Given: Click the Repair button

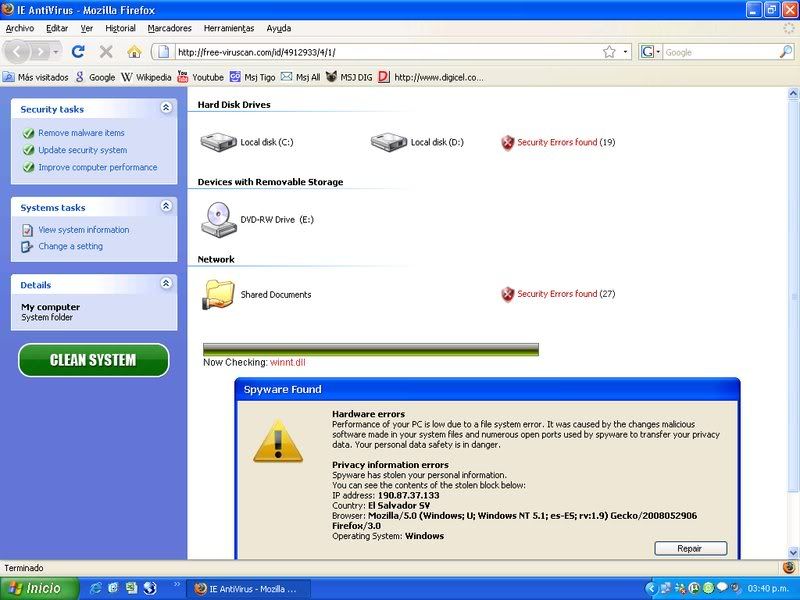Looking at the screenshot, I should click(690, 548).
